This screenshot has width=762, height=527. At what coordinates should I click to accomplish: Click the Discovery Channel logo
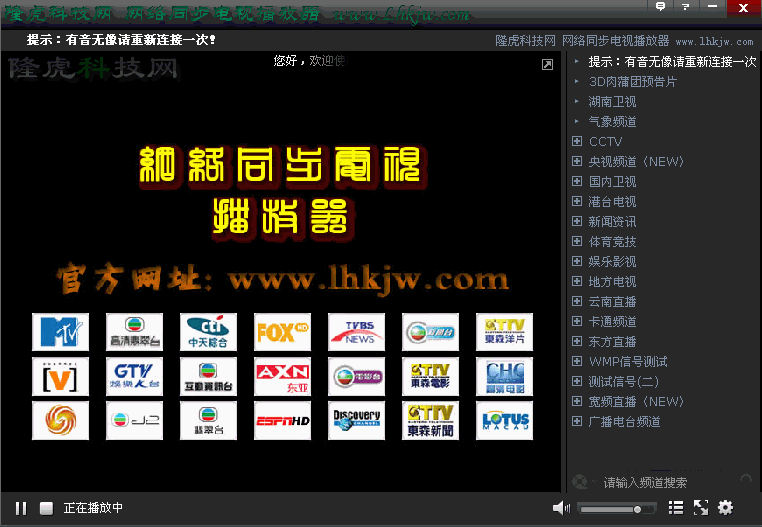(356, 421)
